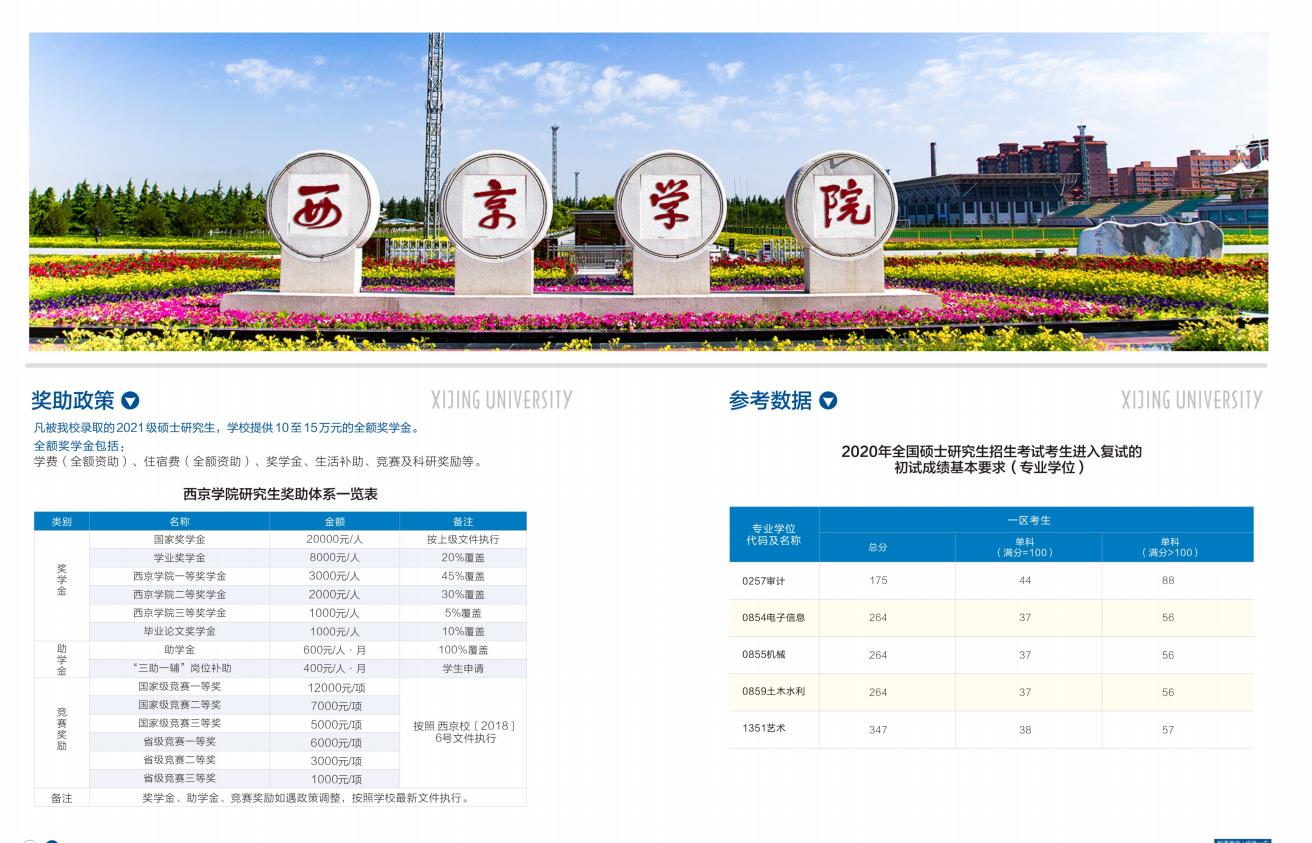
Task: Click the 按上级文件执行 remark cell
Action: click(463, 539)
